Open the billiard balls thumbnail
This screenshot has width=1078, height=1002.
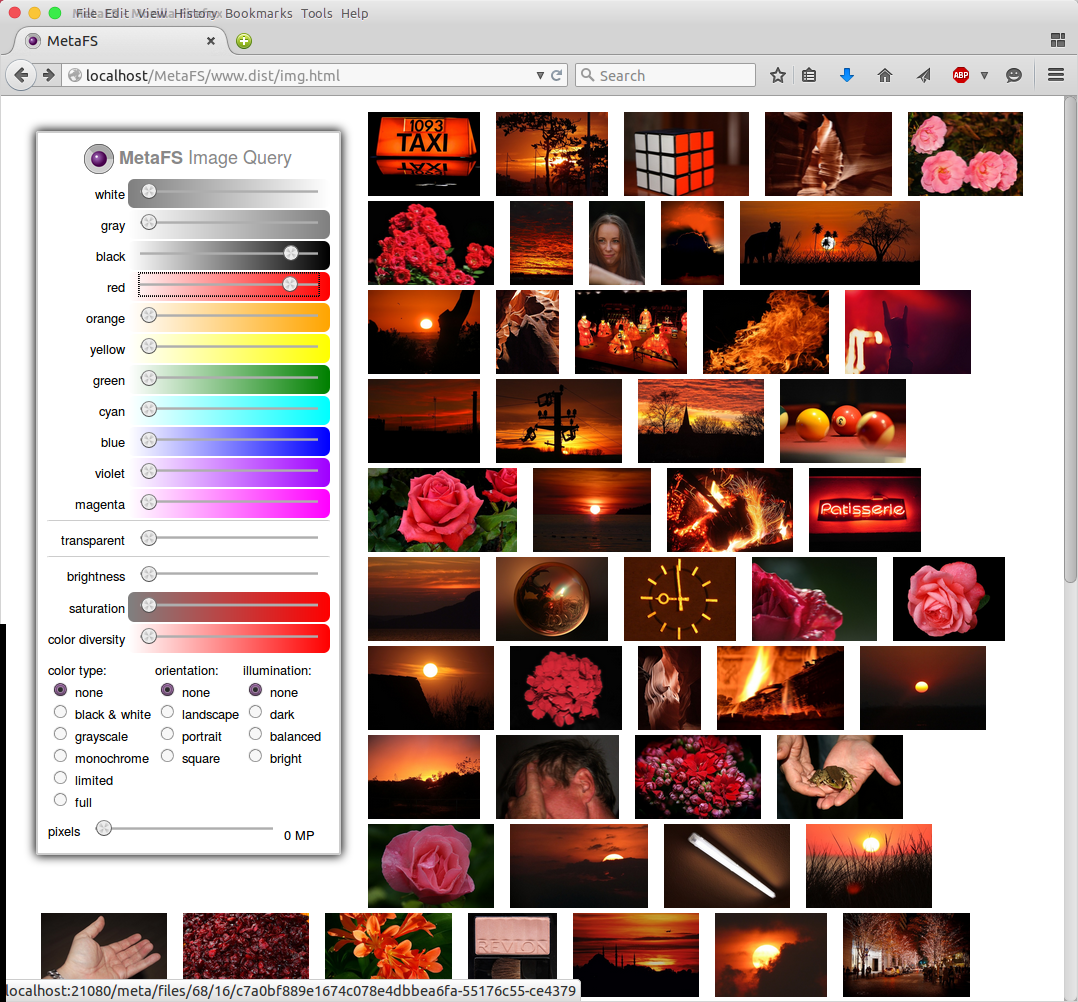tap(842, 421)
